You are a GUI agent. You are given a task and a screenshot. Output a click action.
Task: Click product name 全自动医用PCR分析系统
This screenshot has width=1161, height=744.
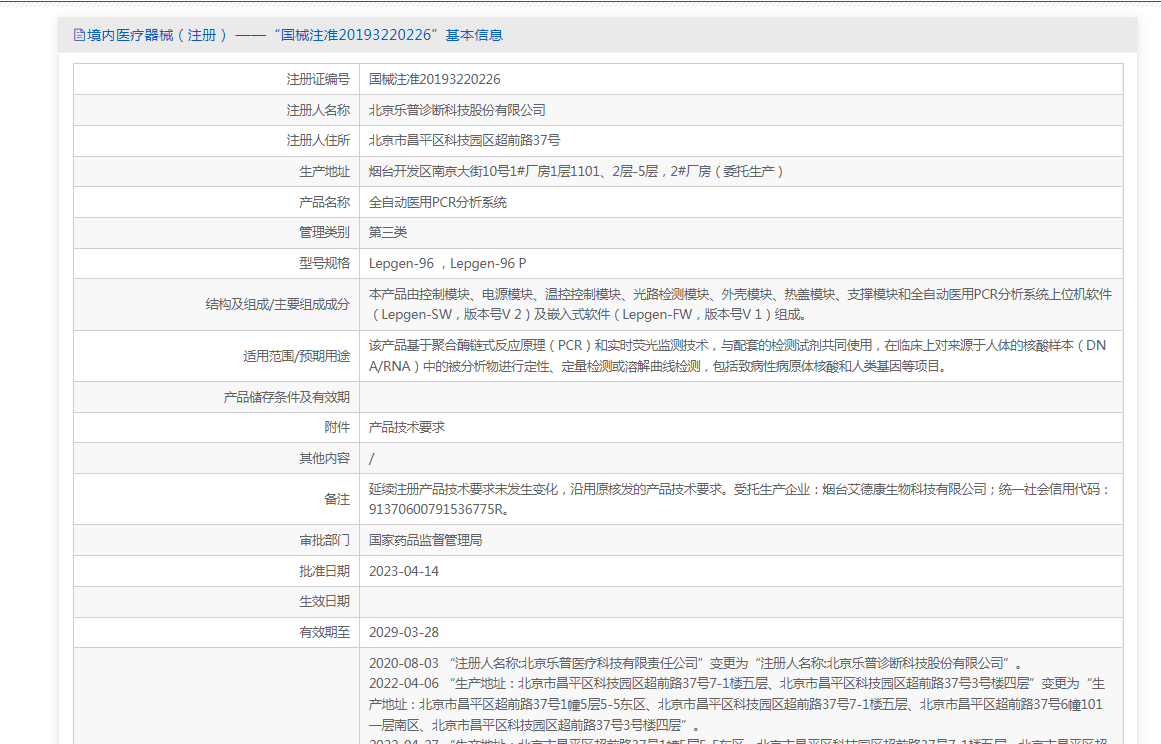pos(437,202)
